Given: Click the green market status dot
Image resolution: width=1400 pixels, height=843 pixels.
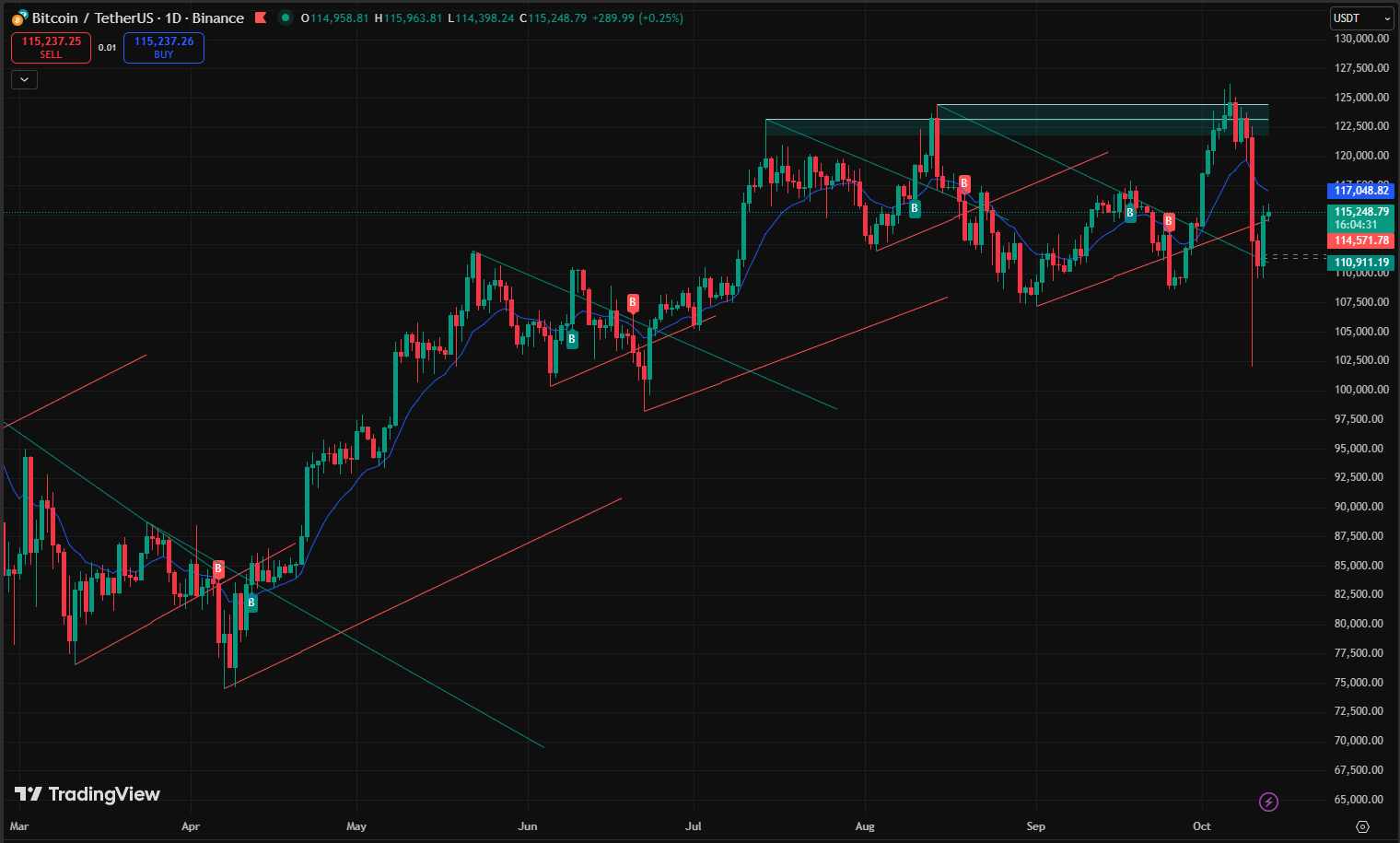Looking at the screenshot, I should 285,18.
